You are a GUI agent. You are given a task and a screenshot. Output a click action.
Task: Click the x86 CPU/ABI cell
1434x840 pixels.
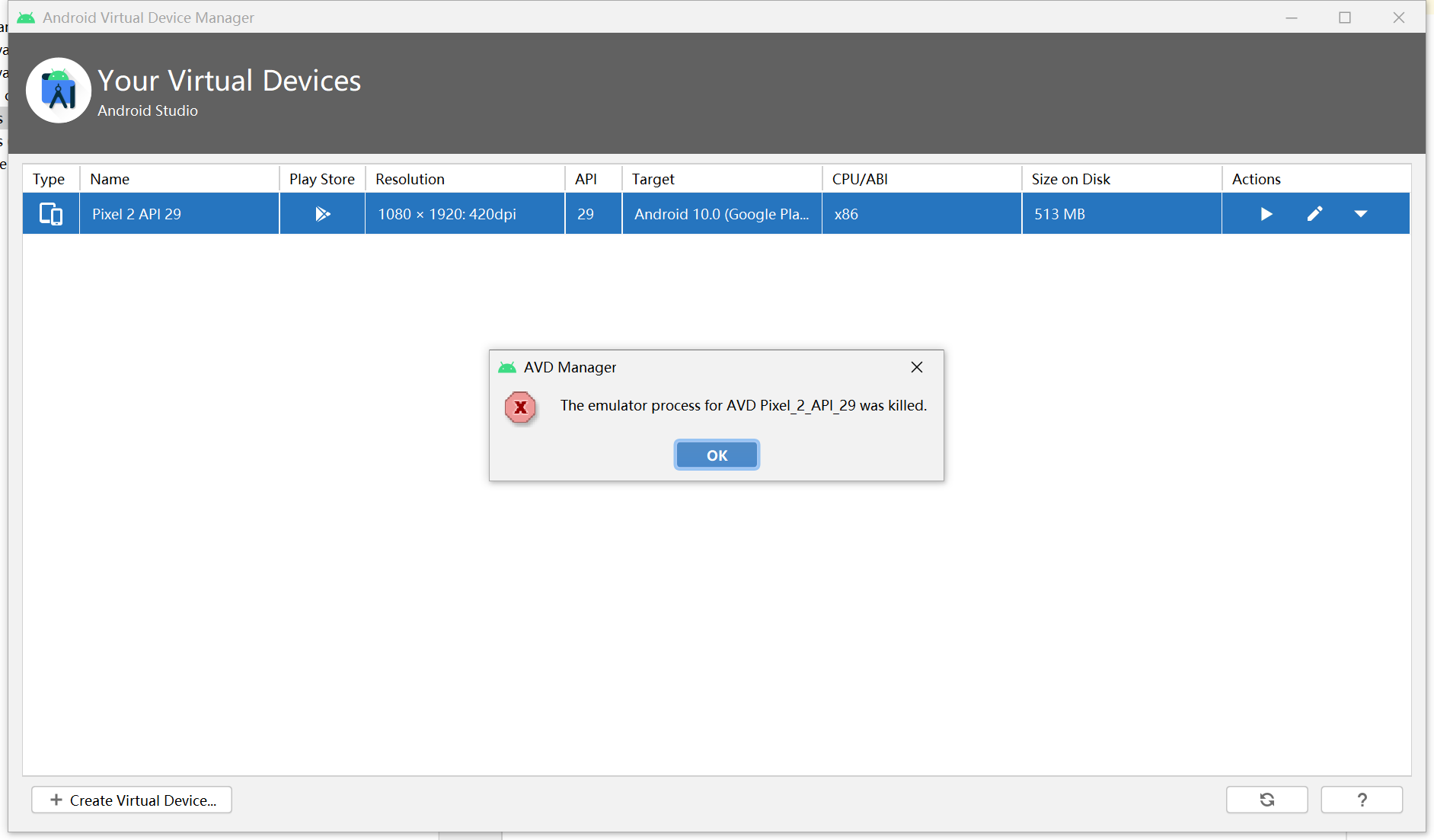[922, 214]
